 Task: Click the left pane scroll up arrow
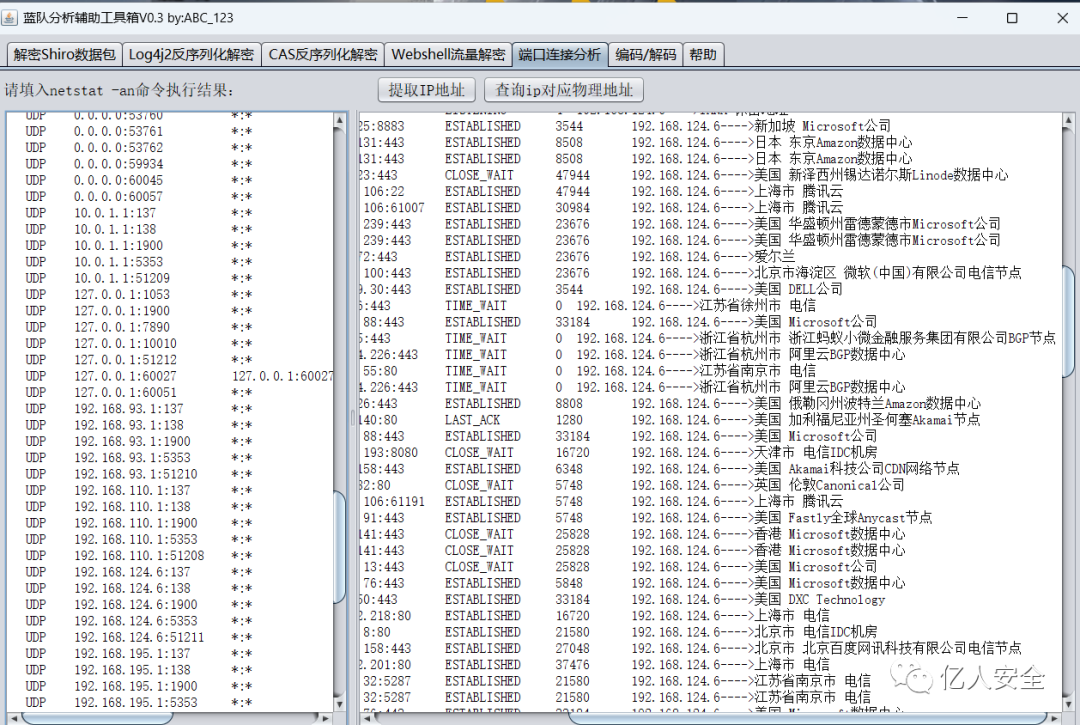(x=340, y=121)
